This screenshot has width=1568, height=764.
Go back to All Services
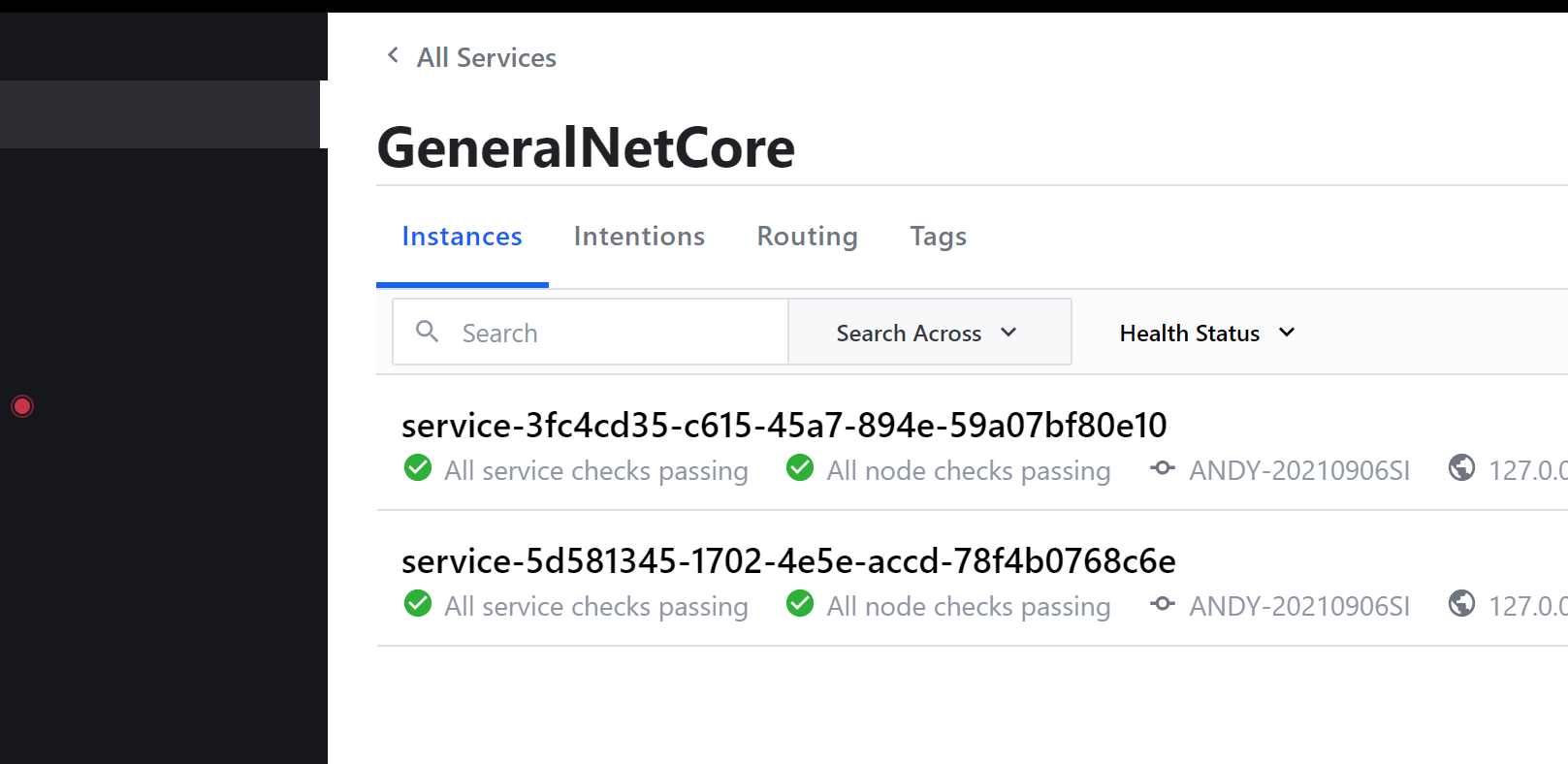click(486, 58)
